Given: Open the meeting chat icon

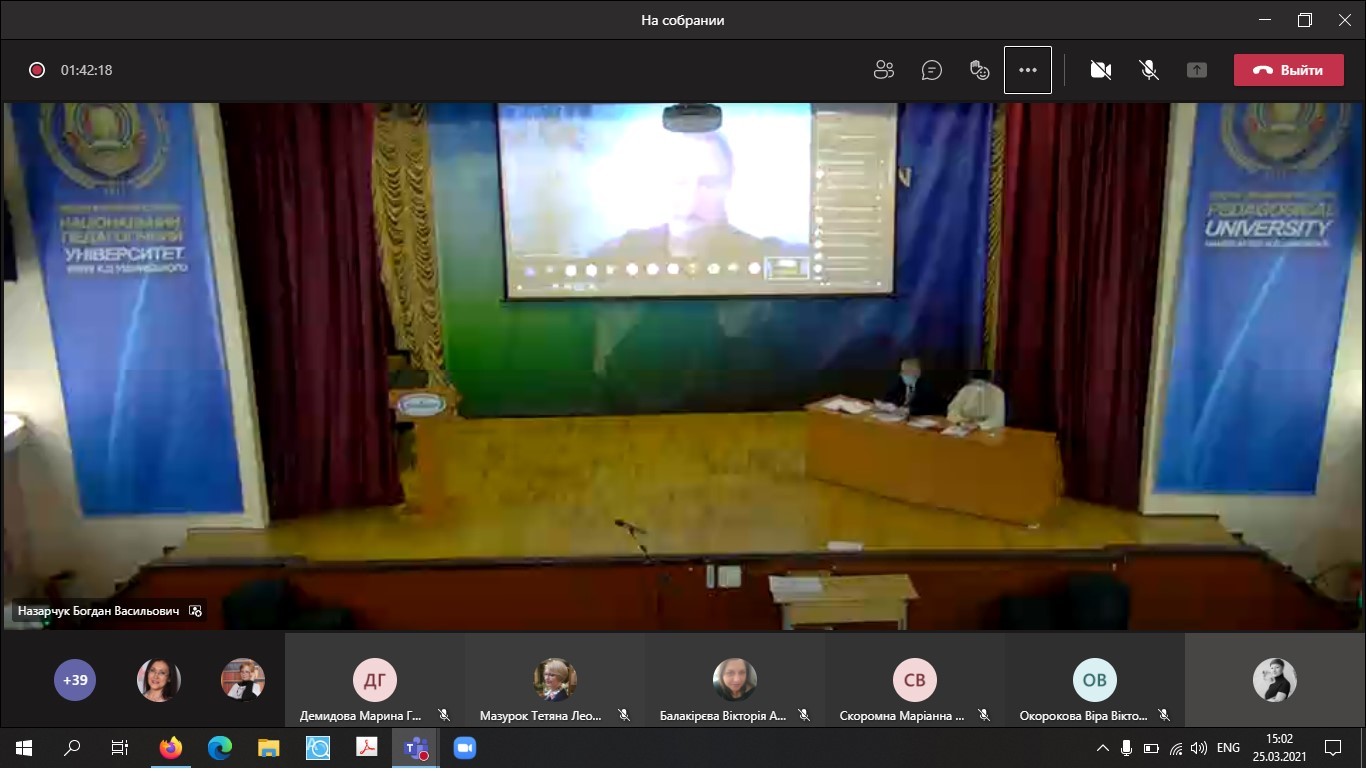Looking at the screenshot, I should 932,70.
